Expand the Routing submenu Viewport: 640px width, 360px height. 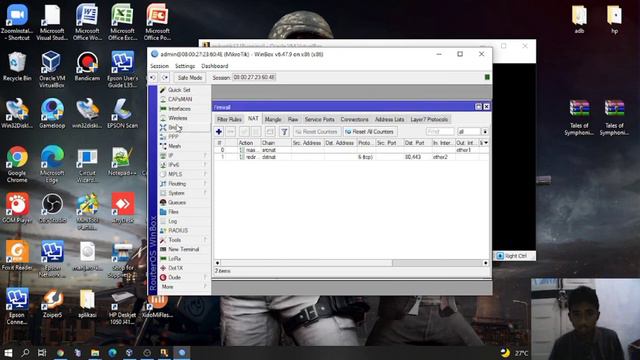pos(184,184)
